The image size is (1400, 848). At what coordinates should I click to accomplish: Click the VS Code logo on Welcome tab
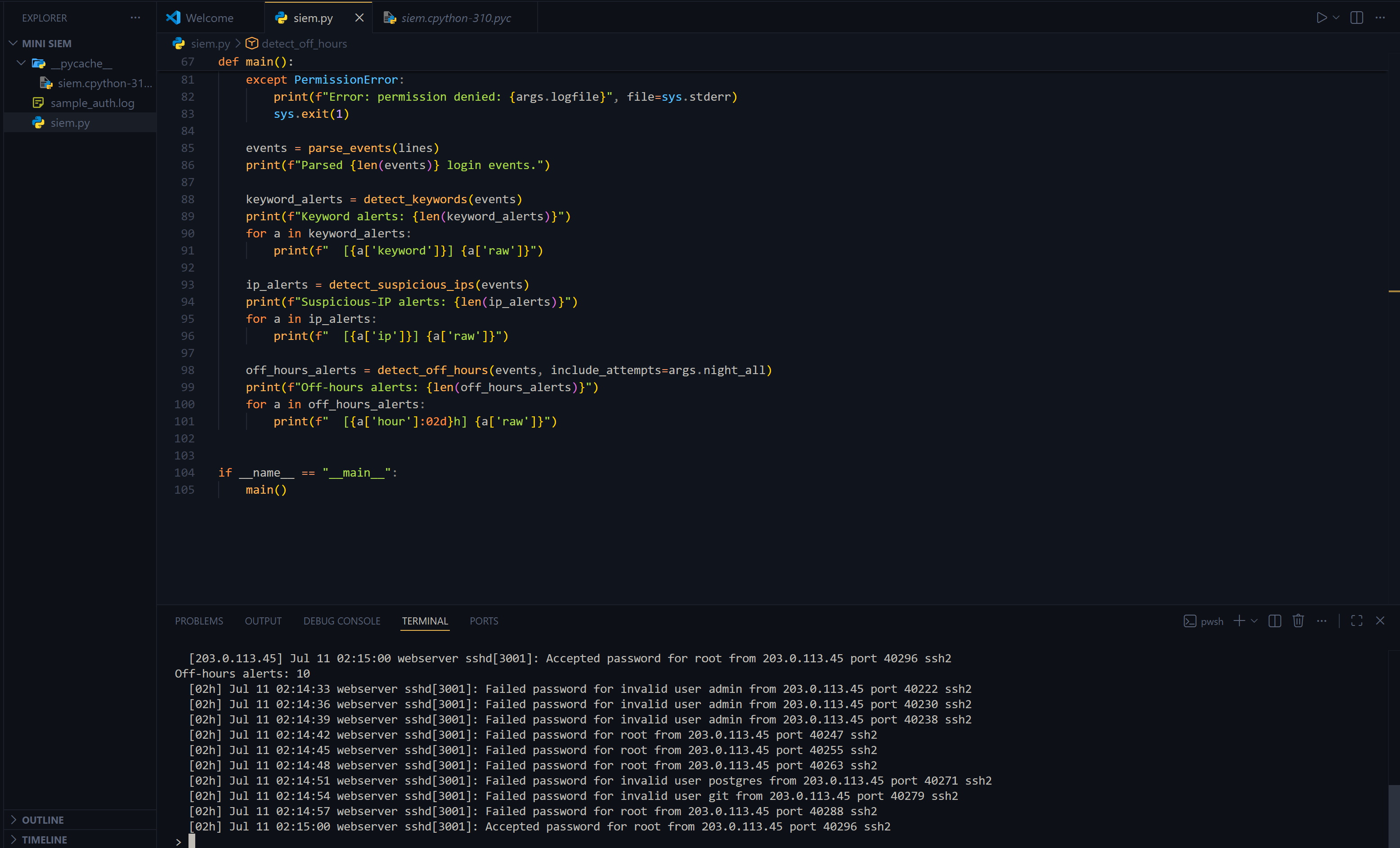pyautogui.click(x=173, y=18)
